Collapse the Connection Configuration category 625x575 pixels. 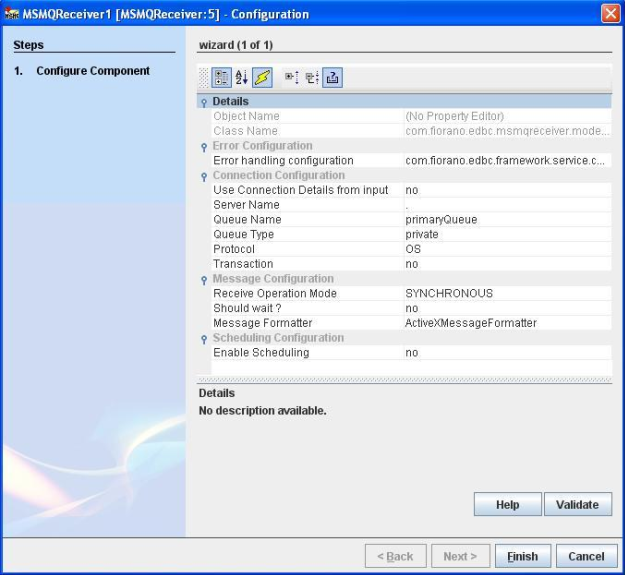coord(204,177)
